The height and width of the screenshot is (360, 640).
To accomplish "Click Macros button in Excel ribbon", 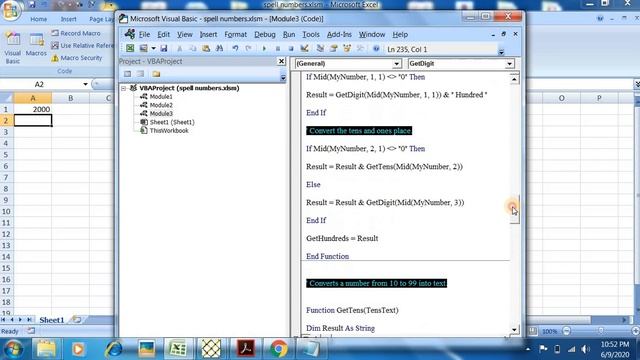I will pyautogui.click(x=36, y=45).
